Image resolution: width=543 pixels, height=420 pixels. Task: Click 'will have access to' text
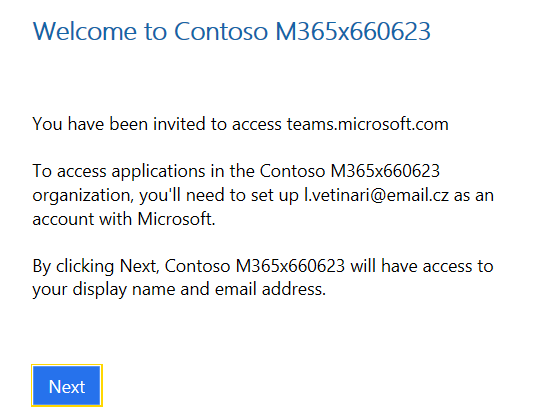point(422,266)
